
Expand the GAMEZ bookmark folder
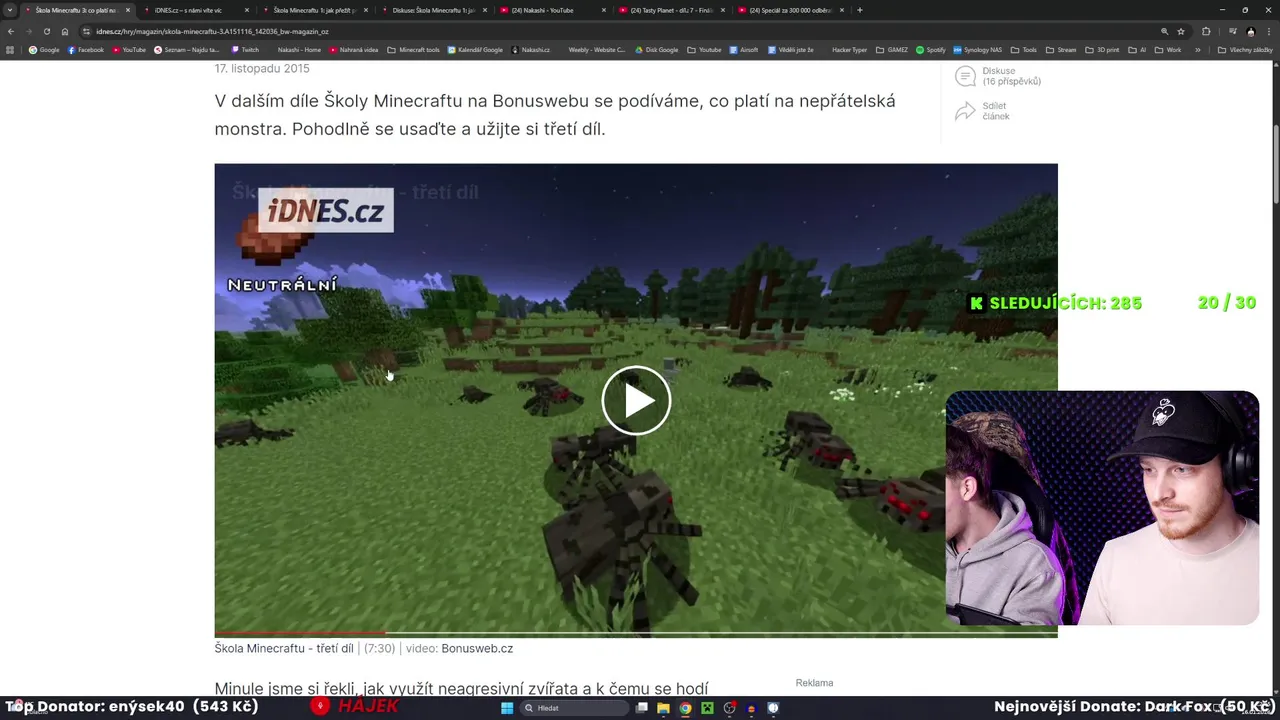coord(892,49)
